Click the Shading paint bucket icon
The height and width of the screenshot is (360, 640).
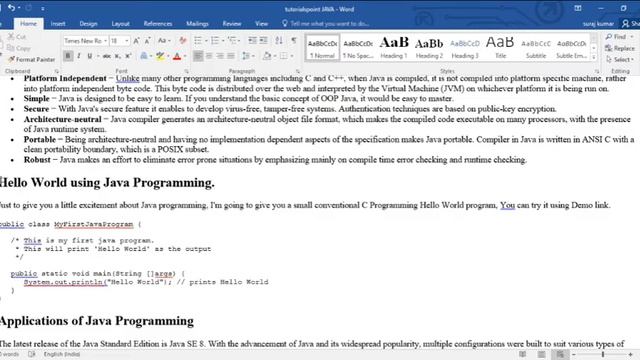pos(267,56)
